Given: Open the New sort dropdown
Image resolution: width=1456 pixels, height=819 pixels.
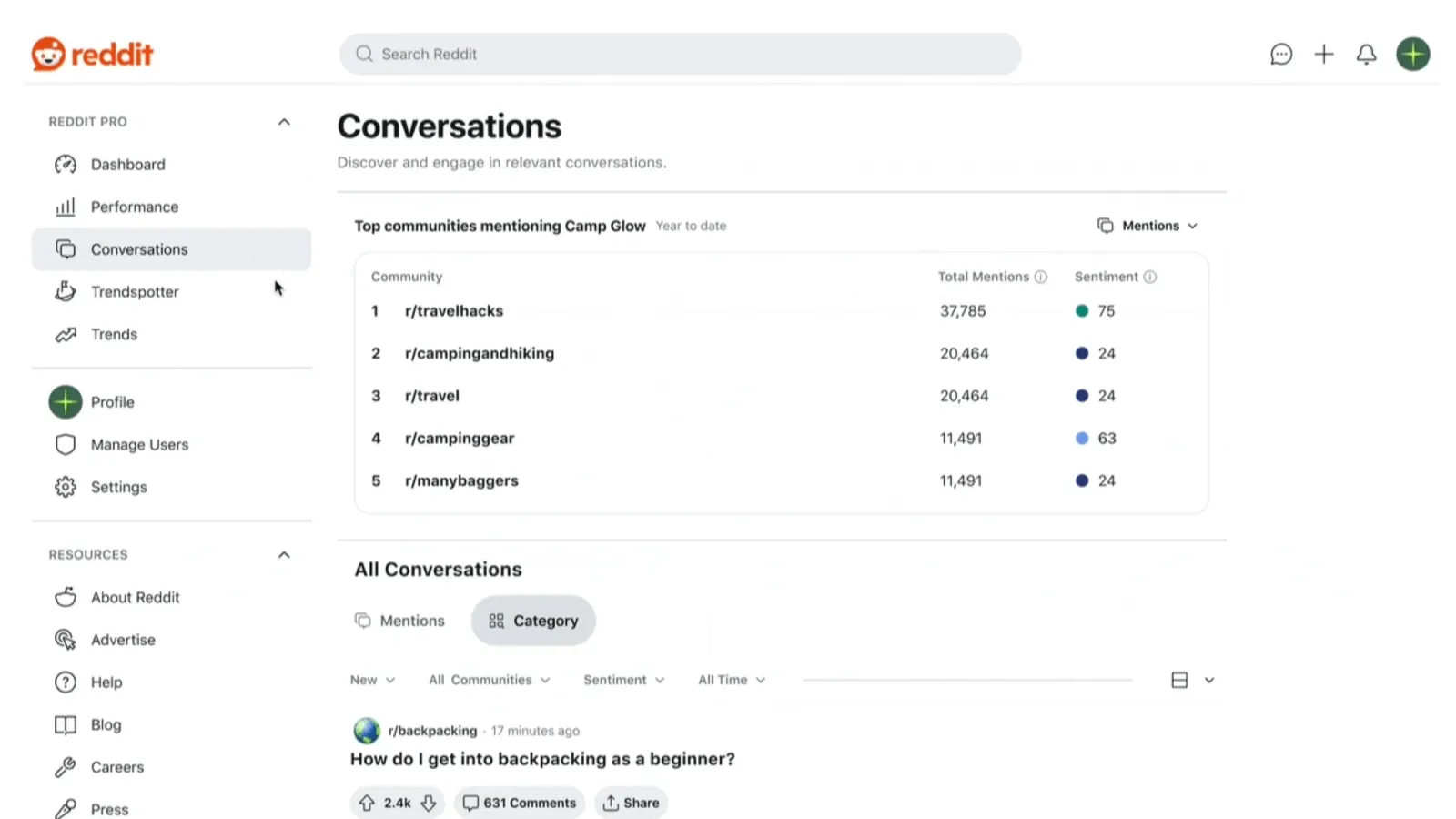Looking at the screenshot, I should [373, 680].
